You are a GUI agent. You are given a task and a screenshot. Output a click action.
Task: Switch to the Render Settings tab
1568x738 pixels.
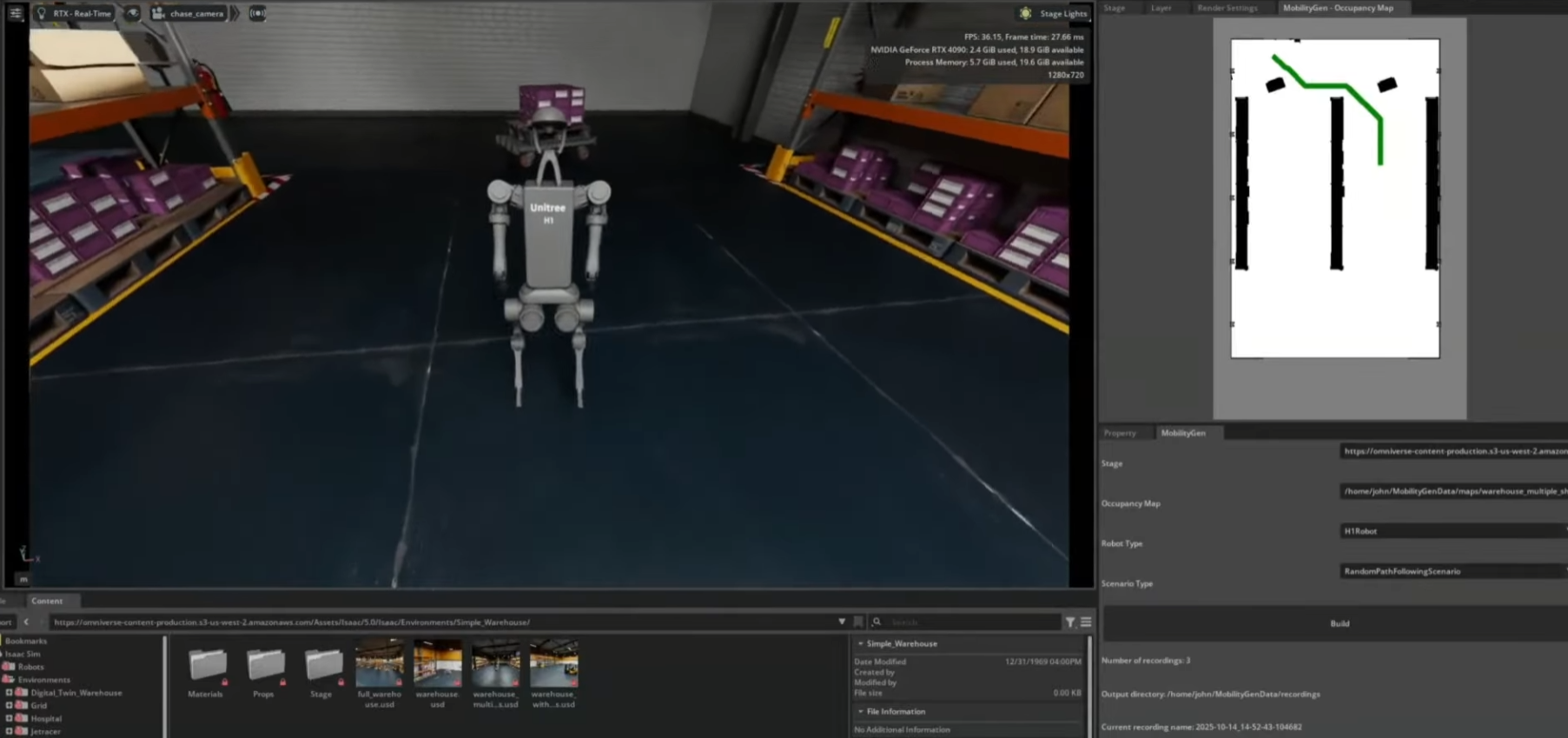click(x=1227, y=8)
